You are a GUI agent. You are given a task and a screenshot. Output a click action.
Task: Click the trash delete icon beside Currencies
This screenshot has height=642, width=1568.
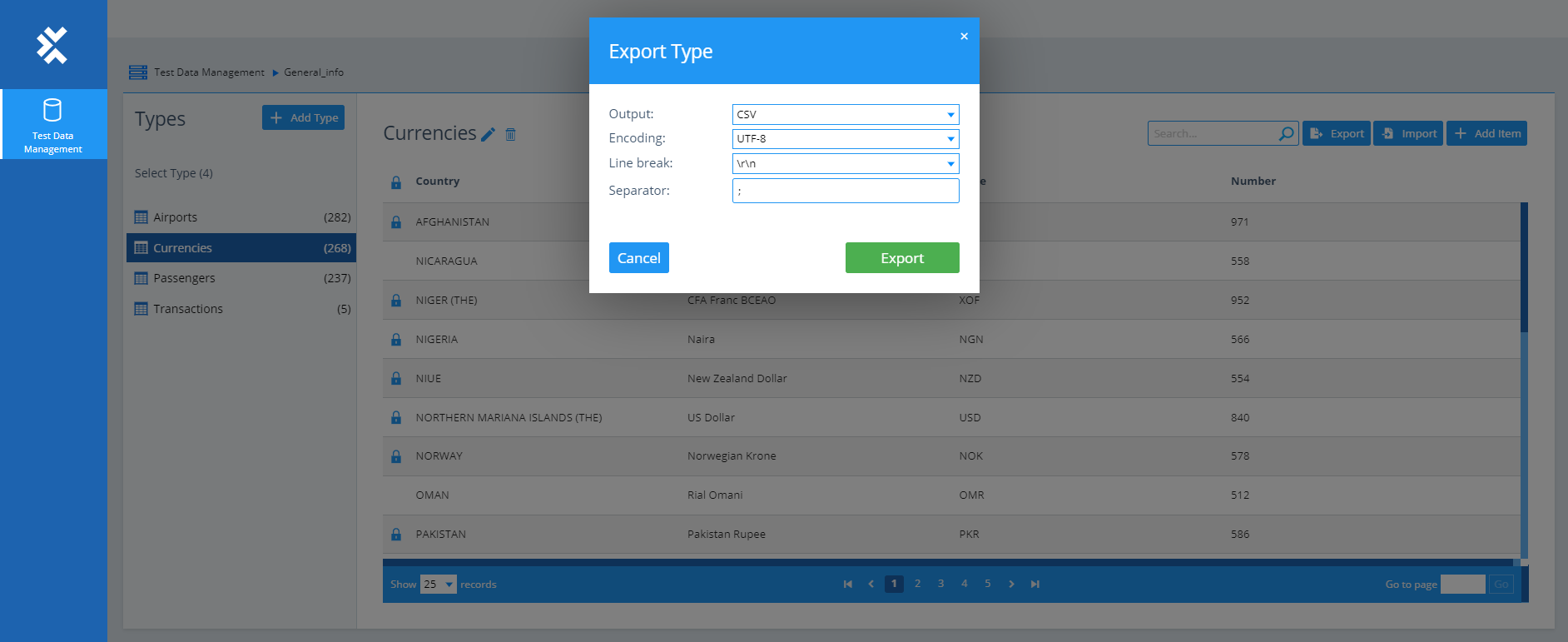coord(511,134)
